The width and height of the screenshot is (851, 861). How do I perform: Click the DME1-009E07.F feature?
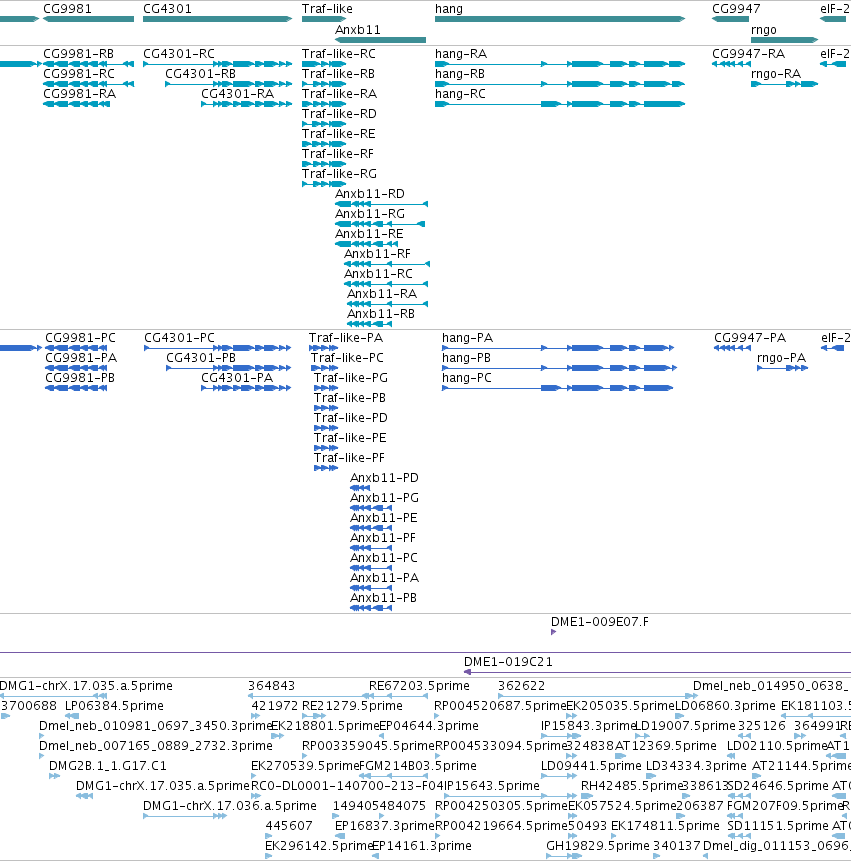[553, 633]
